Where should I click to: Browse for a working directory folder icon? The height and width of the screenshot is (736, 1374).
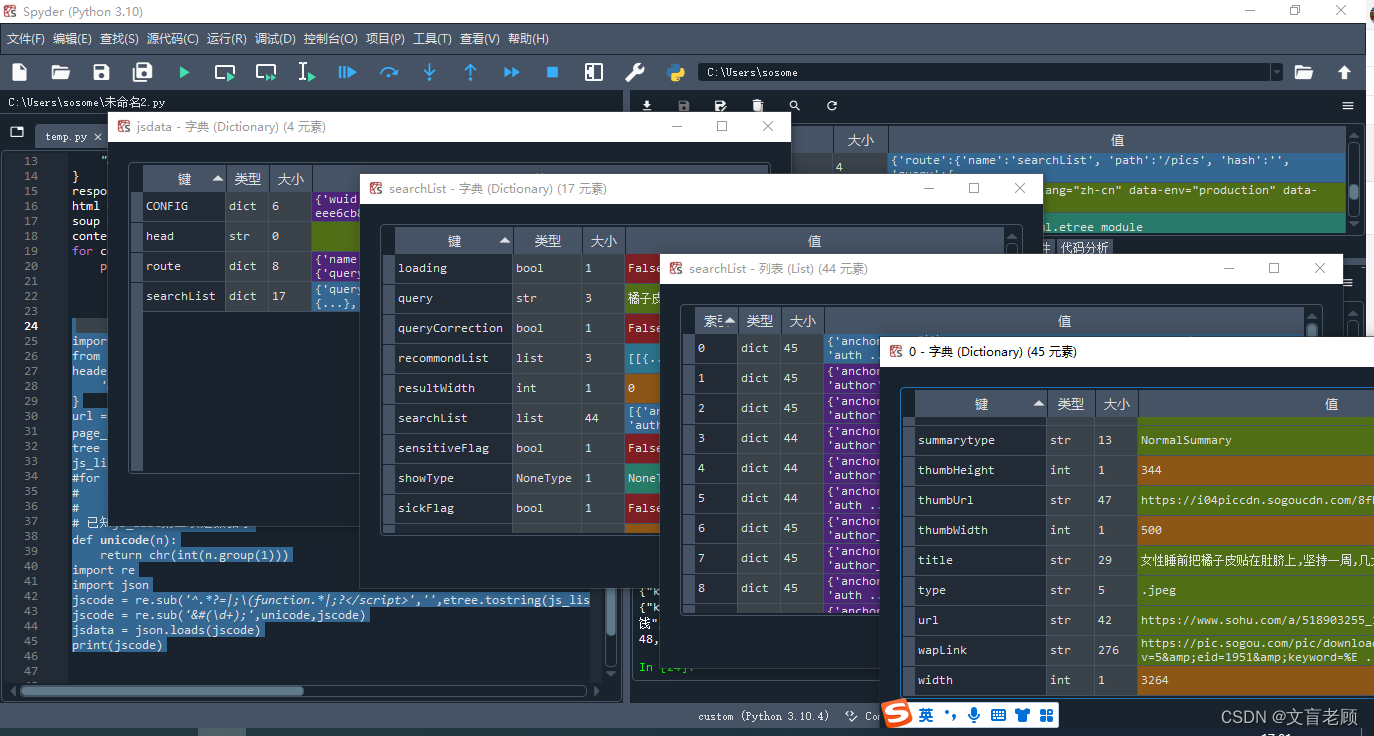(1303, 72)
